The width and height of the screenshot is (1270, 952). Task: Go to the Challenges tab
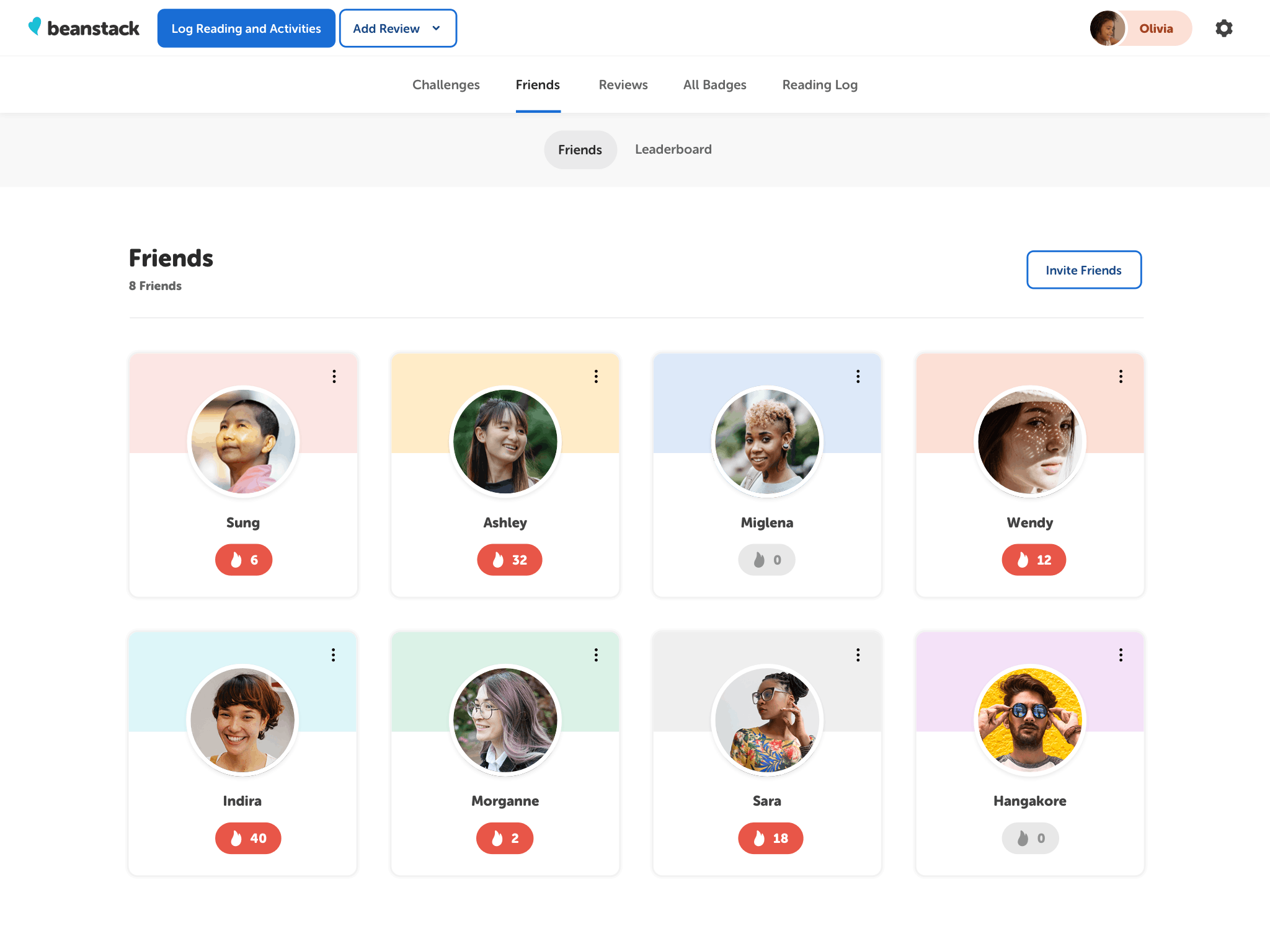[x=446, y=85]
